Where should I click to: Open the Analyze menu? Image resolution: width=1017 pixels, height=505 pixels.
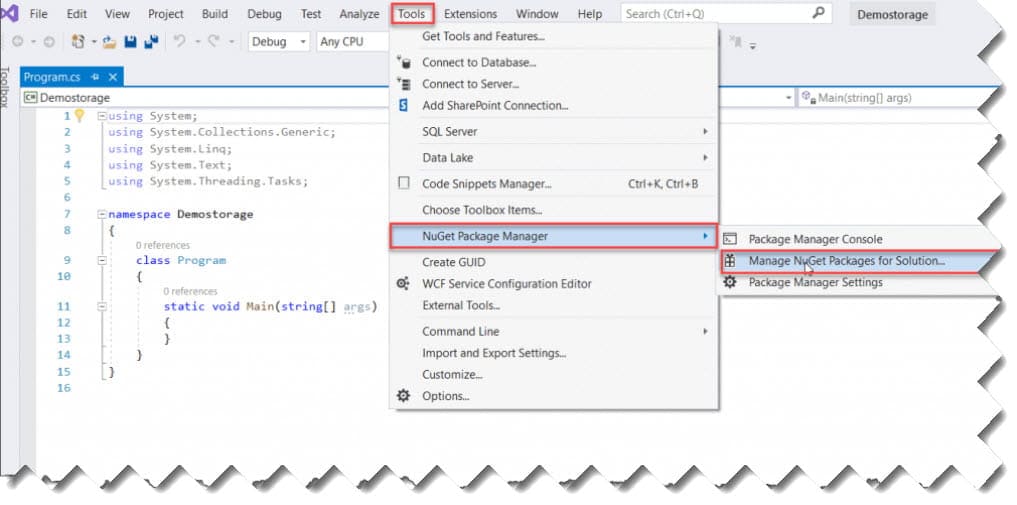tap(359, 14)
